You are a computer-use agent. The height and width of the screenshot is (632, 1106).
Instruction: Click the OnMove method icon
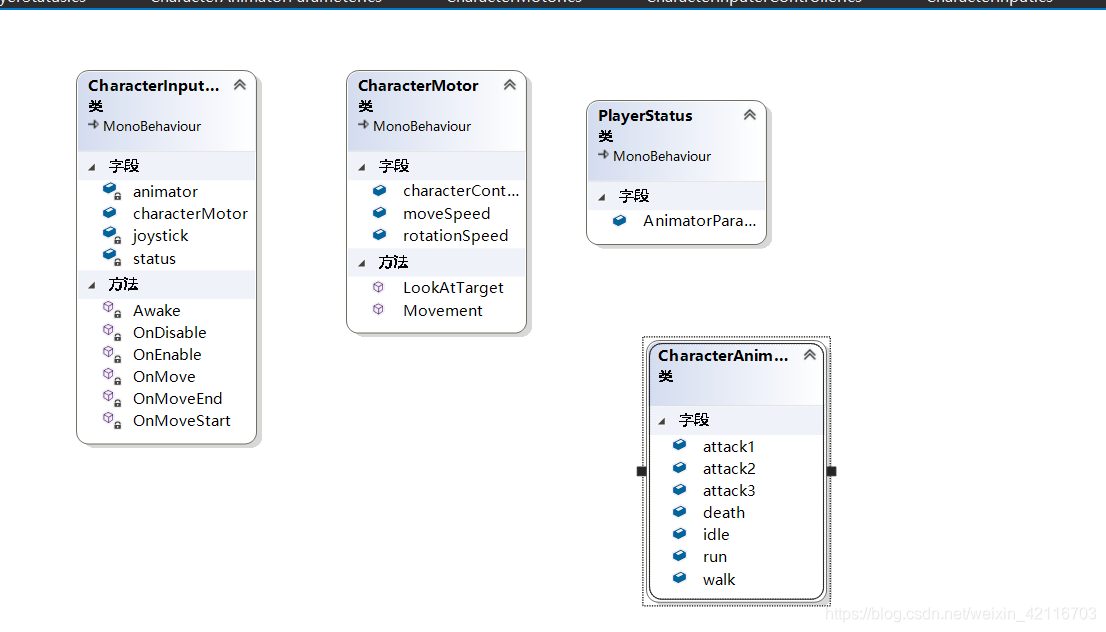111,375
